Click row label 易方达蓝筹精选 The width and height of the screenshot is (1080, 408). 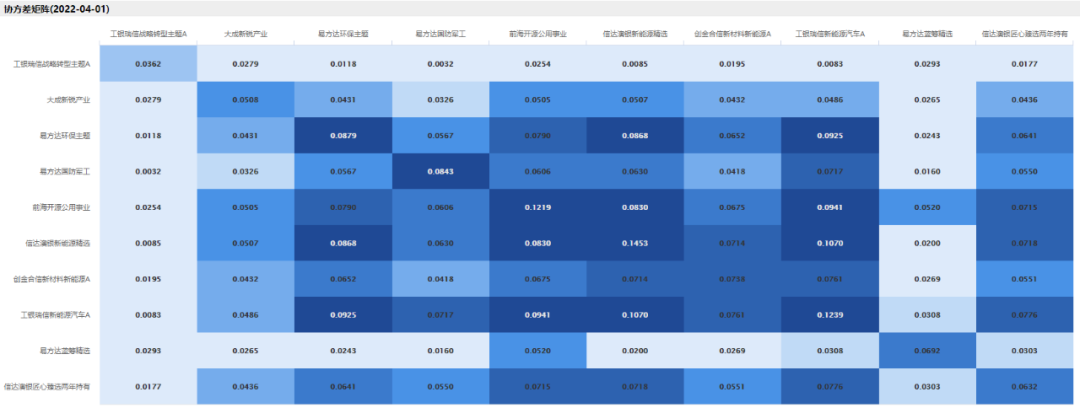click(66, 350)
